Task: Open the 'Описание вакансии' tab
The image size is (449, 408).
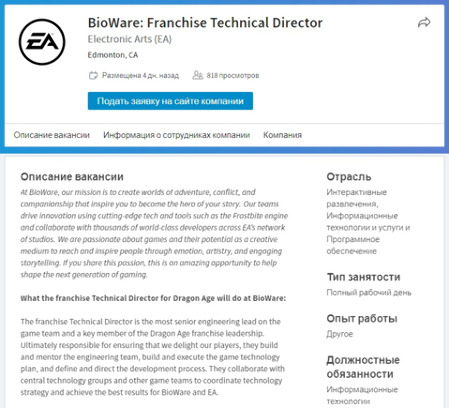Action: coord(52,135)
